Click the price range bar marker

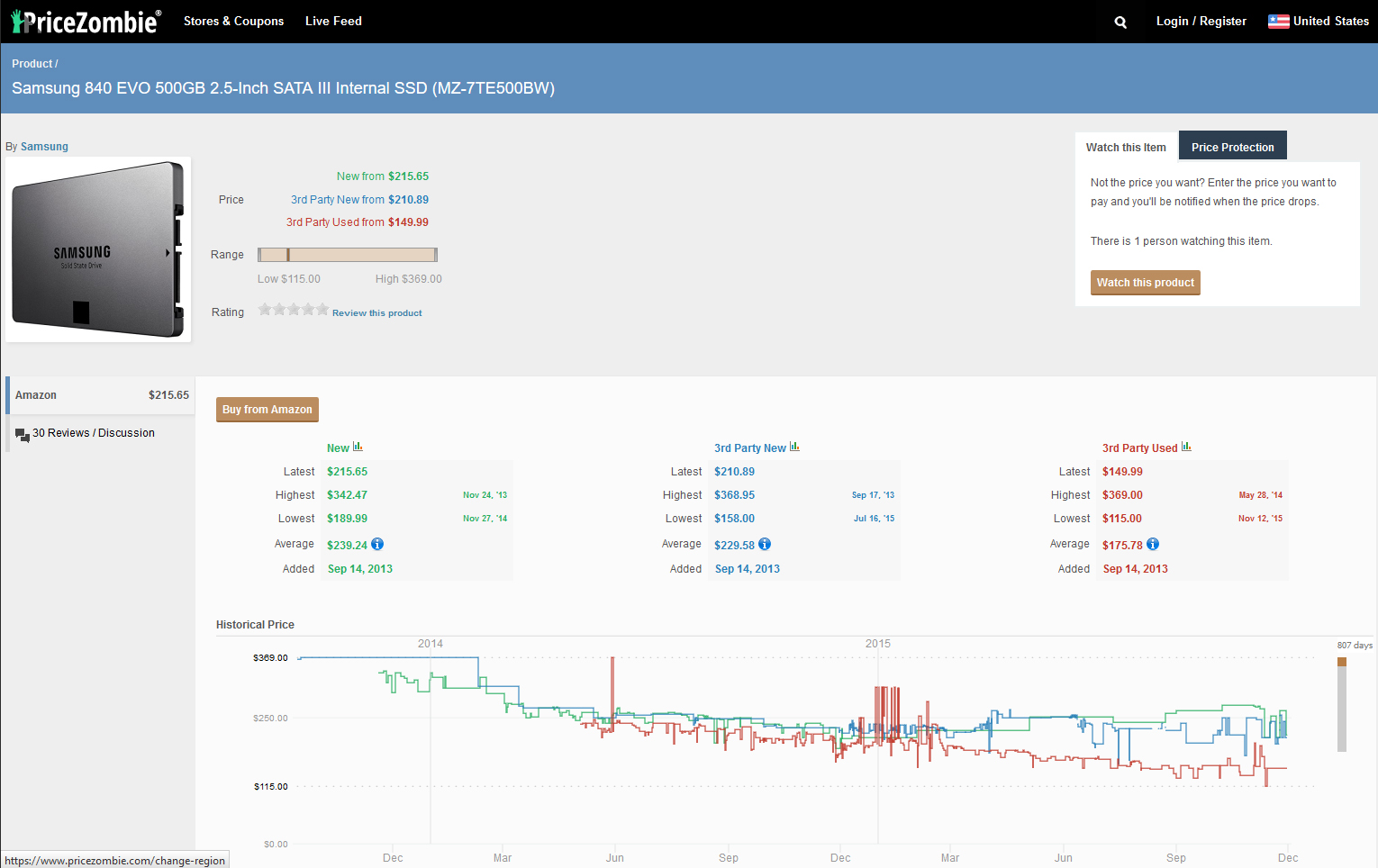(x=287, y=255)
